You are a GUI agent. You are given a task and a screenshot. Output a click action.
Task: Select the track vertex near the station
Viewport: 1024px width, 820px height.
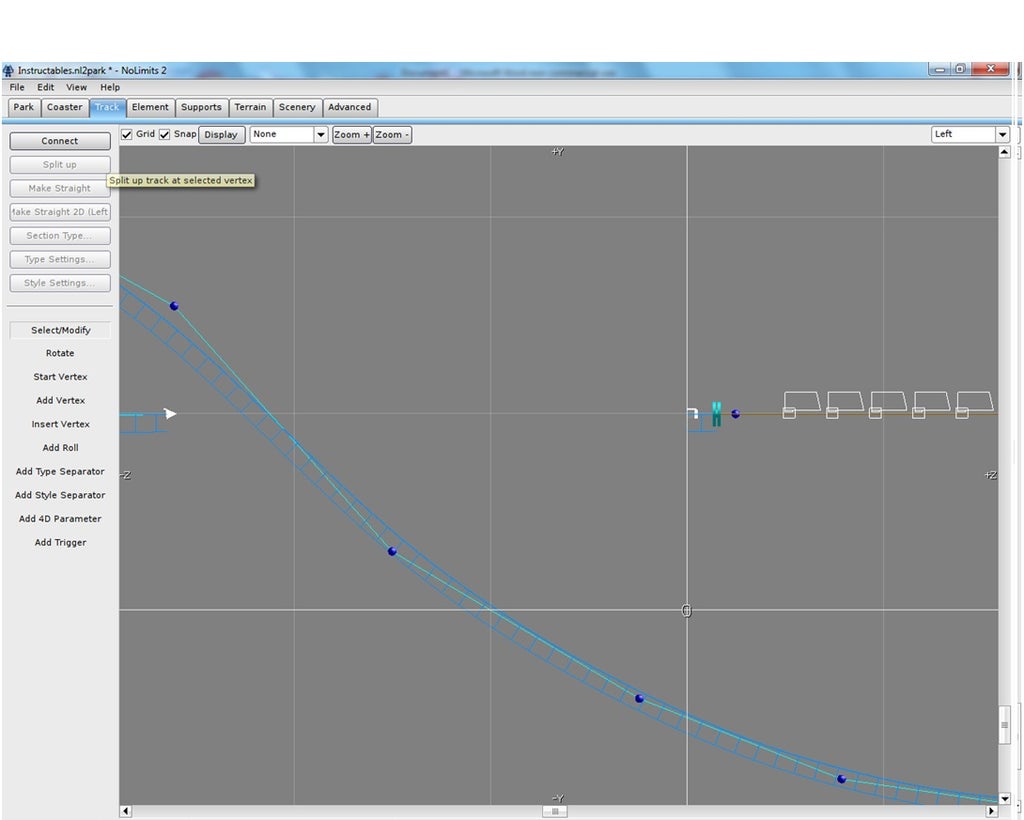pos(735,414)
